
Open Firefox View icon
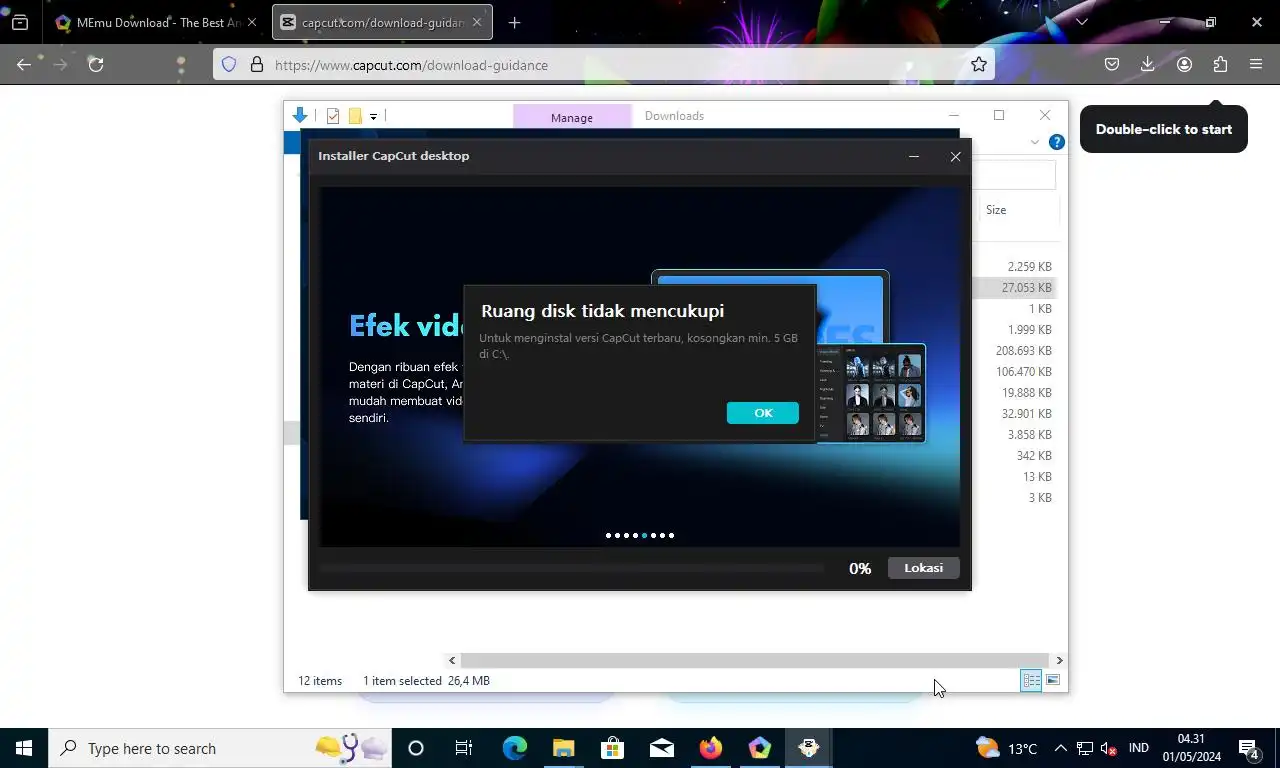click(20, 22)
